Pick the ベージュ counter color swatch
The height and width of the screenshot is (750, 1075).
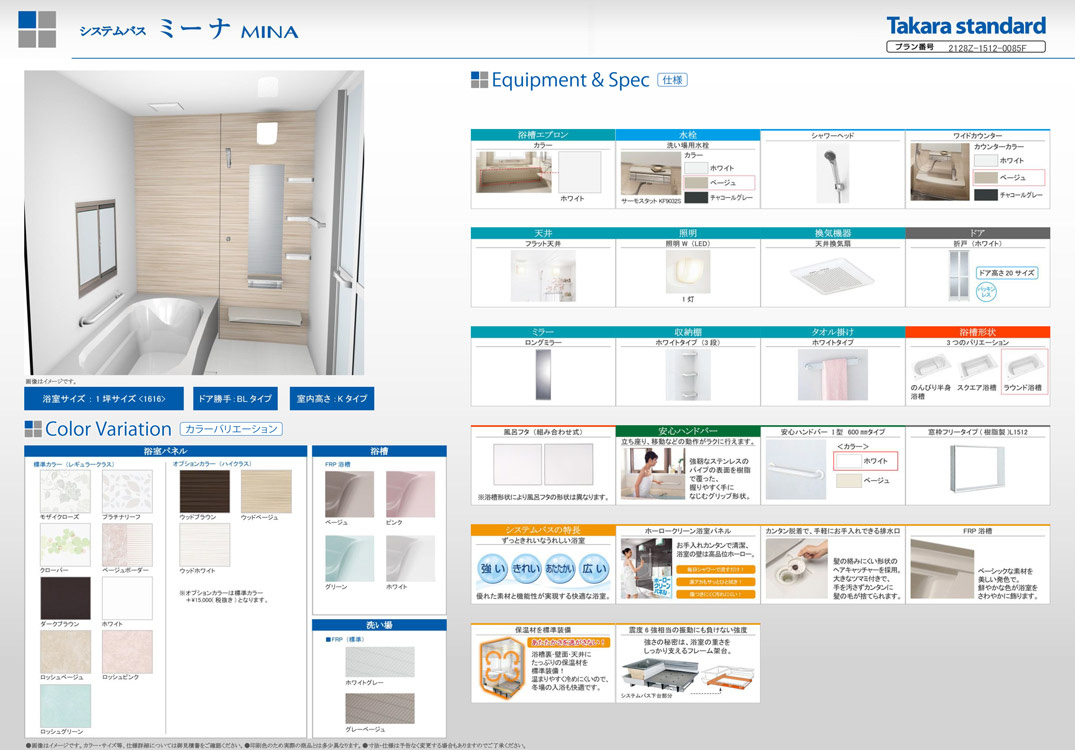click(986, 178)
